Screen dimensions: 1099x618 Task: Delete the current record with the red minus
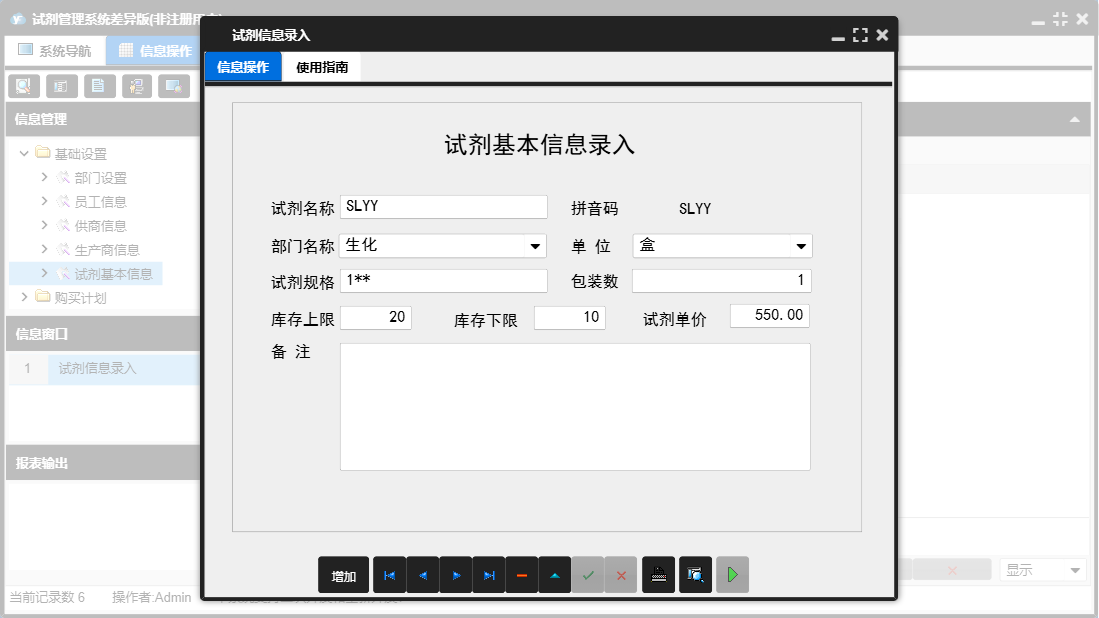pos(522,574)
